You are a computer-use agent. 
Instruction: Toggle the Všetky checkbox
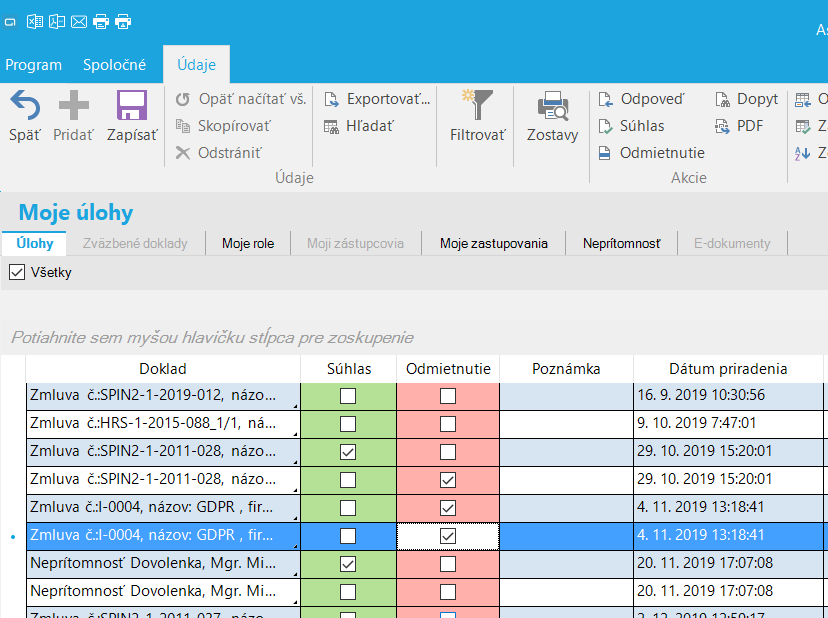(x=17, y=273)
